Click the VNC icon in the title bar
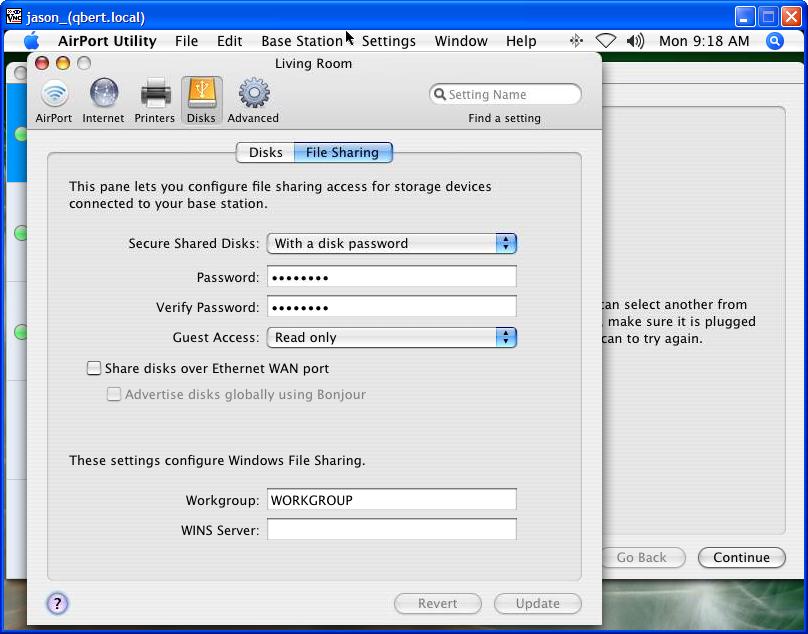808x634 pixels. point(13,16)
